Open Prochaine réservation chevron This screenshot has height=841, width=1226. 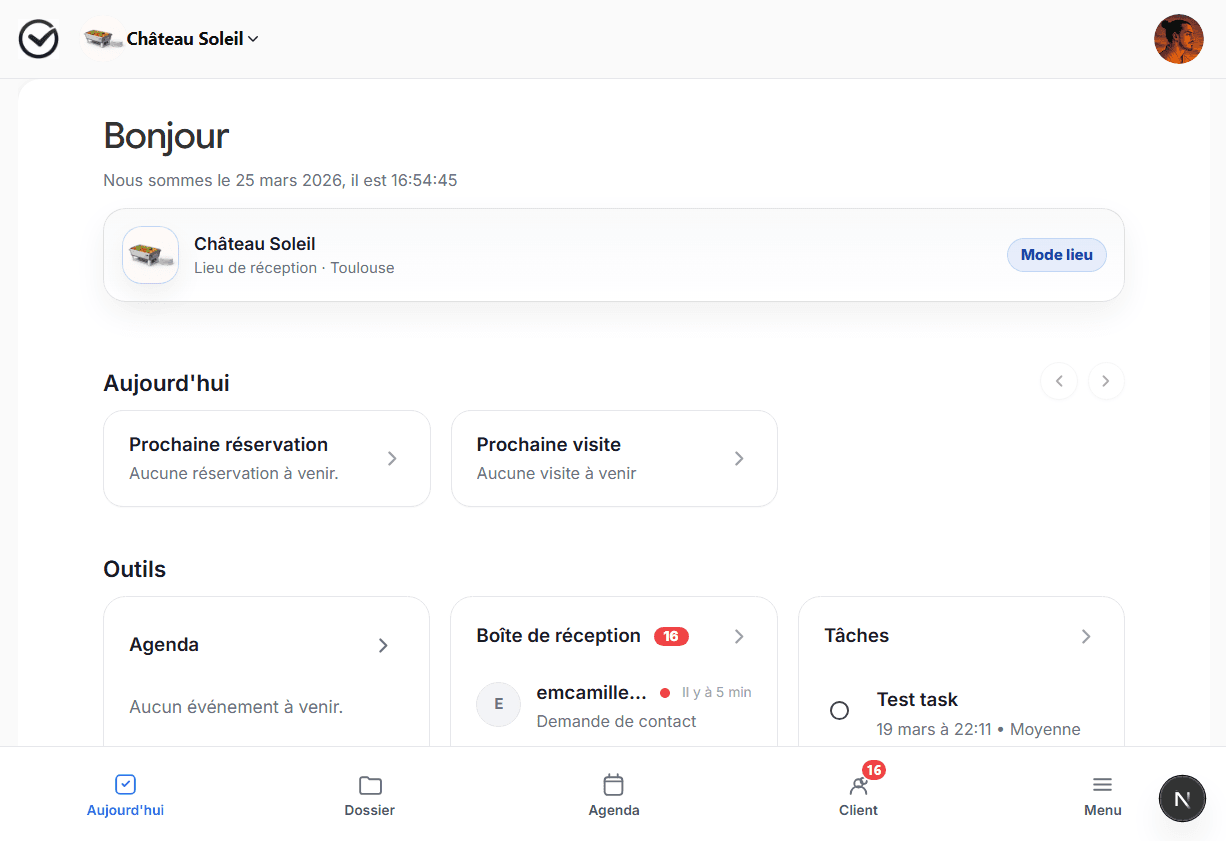pyautogui.click(x=392, y=458)
